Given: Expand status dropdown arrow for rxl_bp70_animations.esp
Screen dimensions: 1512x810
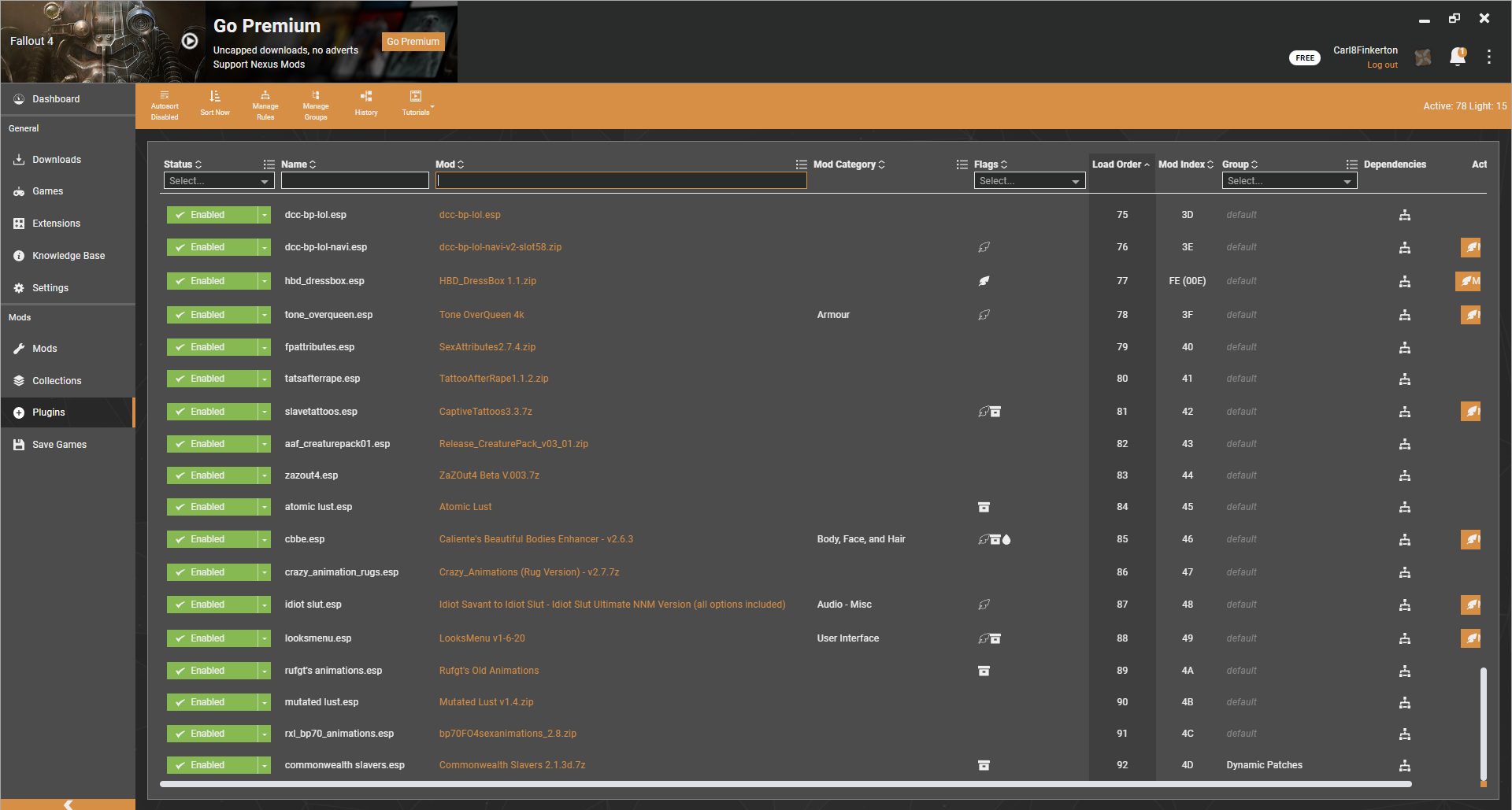Looking at the screenshot, I should point(265,734).
